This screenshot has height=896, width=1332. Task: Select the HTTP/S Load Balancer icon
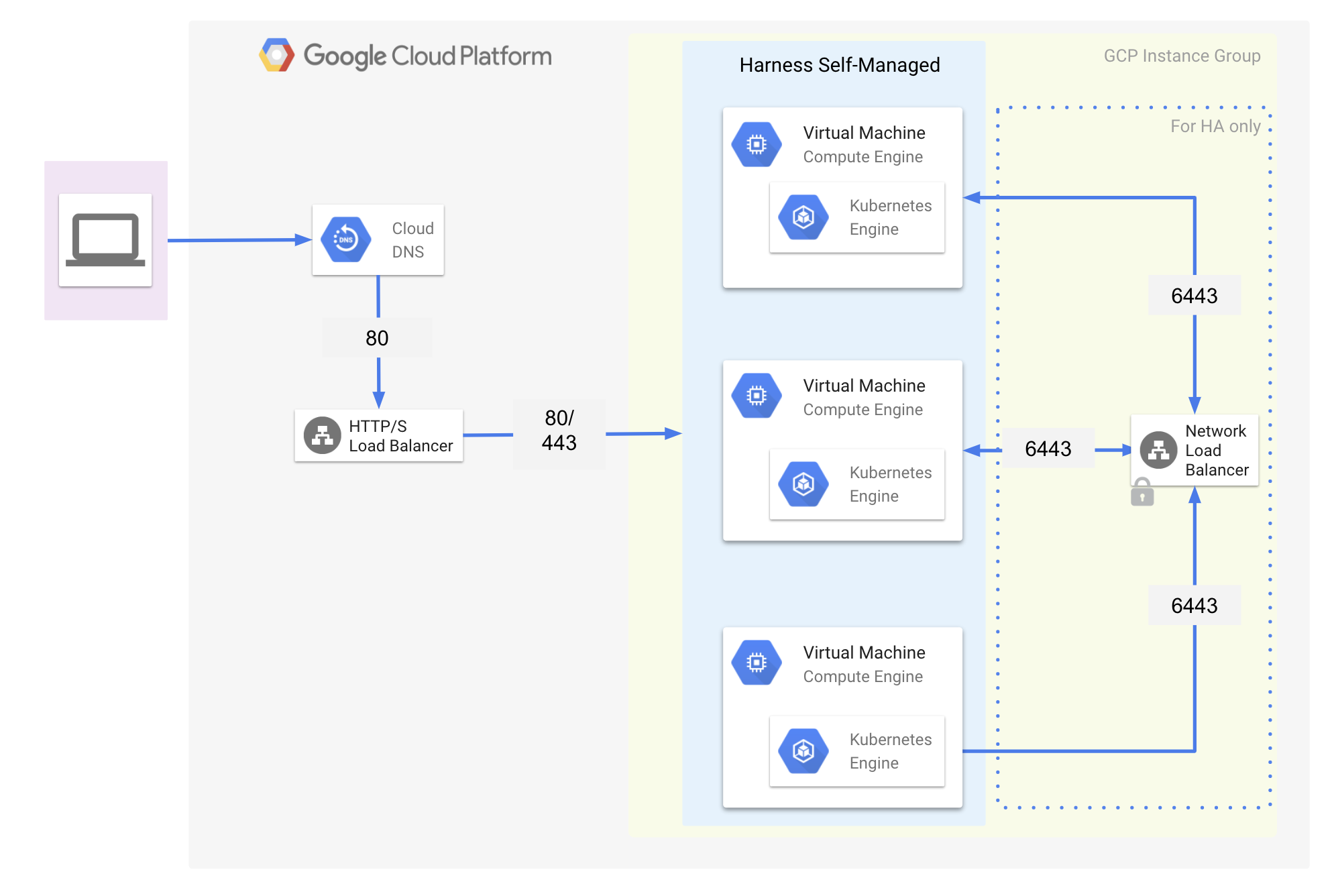click(x=323, y=435)
